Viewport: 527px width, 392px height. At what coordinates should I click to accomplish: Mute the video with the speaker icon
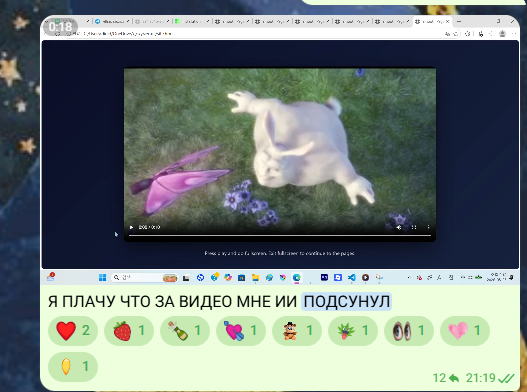[399, 227]
